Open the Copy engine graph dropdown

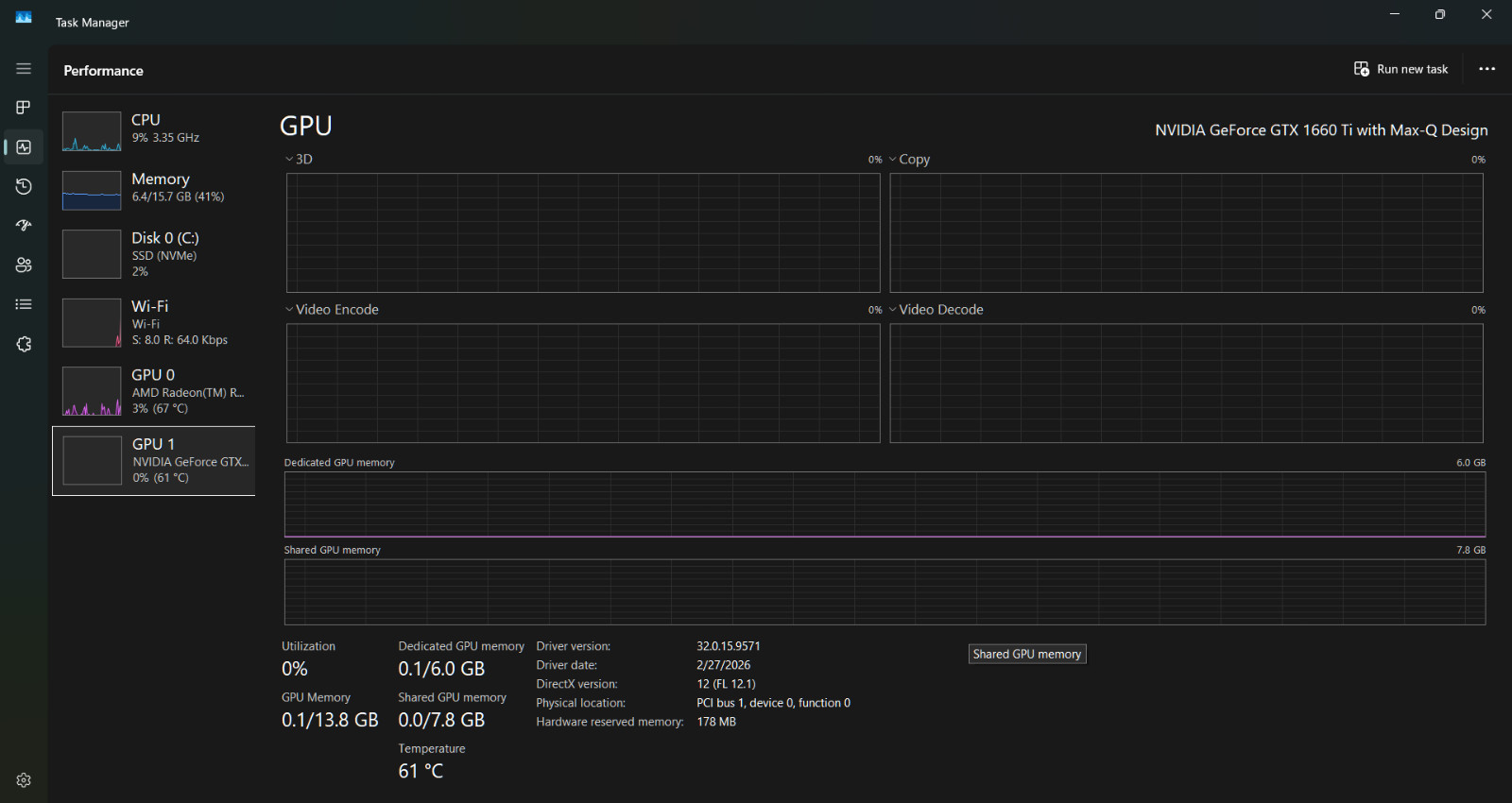coord(909,159)
